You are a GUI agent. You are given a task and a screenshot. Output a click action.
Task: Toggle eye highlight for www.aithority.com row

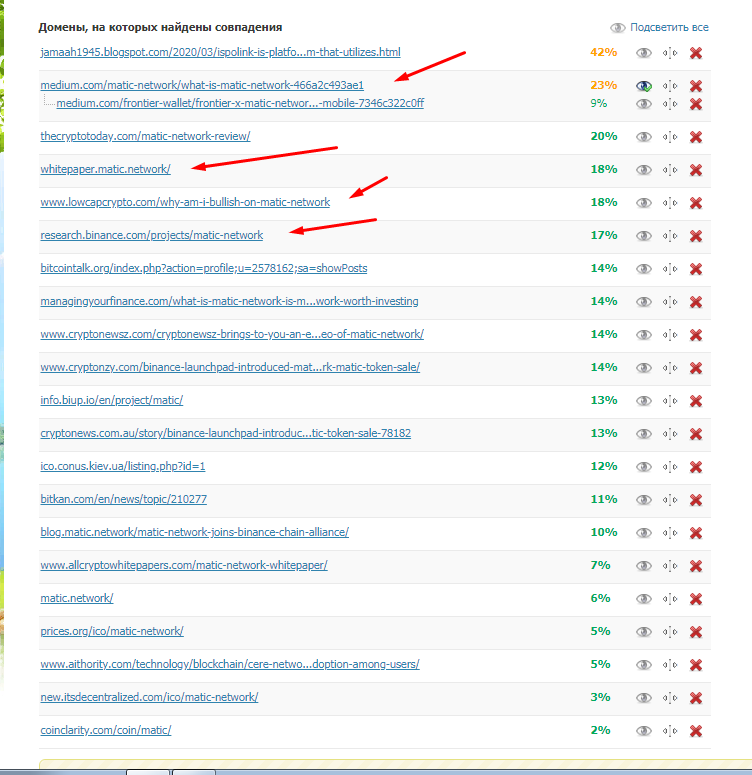point(643,665)
